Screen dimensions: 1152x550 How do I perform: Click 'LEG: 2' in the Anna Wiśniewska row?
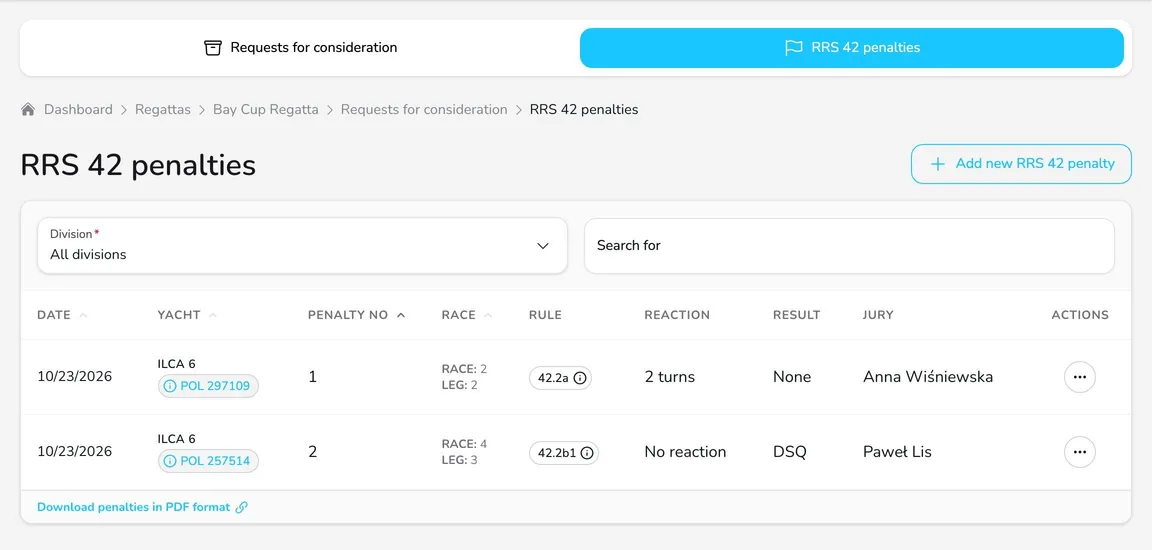pos(459,385)
